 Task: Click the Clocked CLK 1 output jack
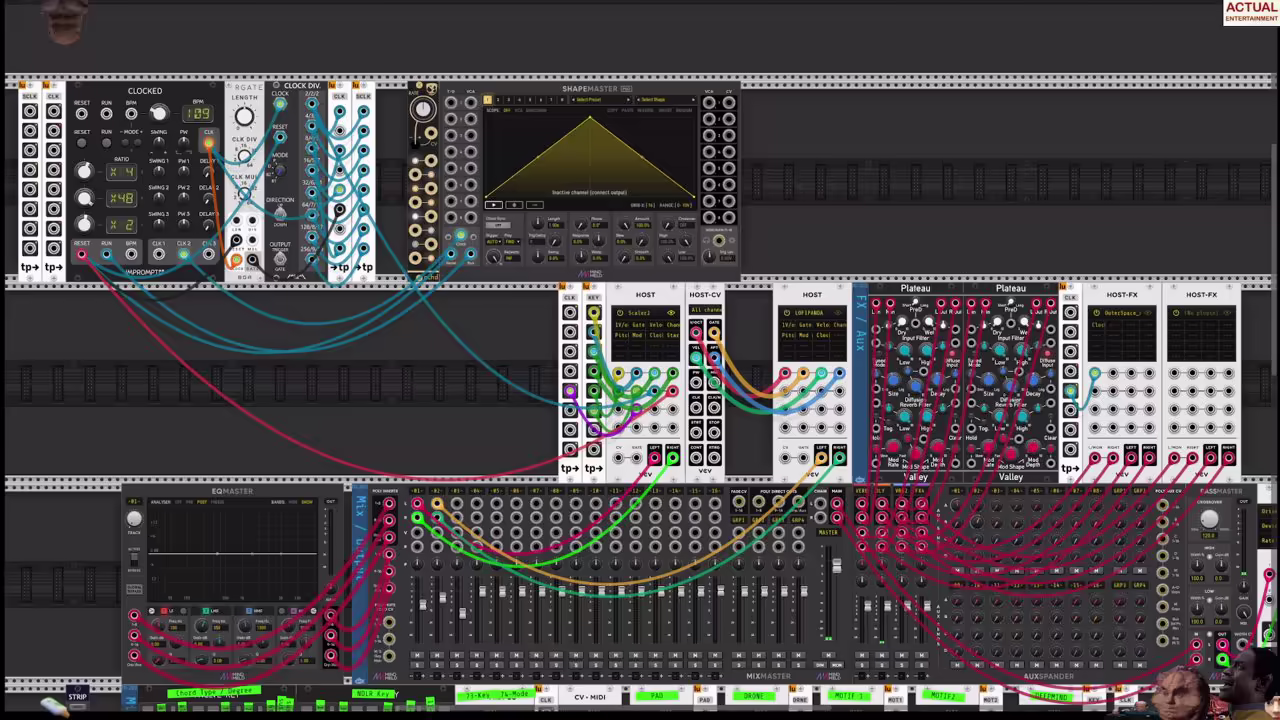[159, 254]
